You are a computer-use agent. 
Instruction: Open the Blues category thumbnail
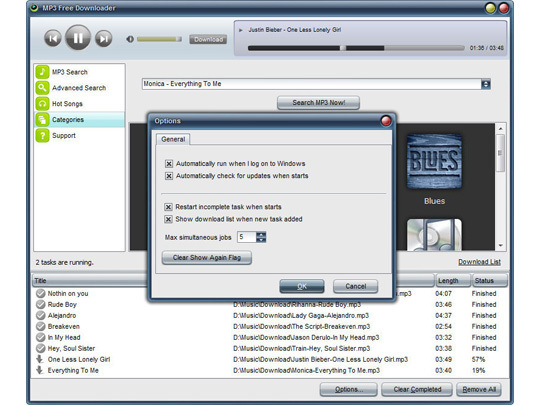point(434,162)
